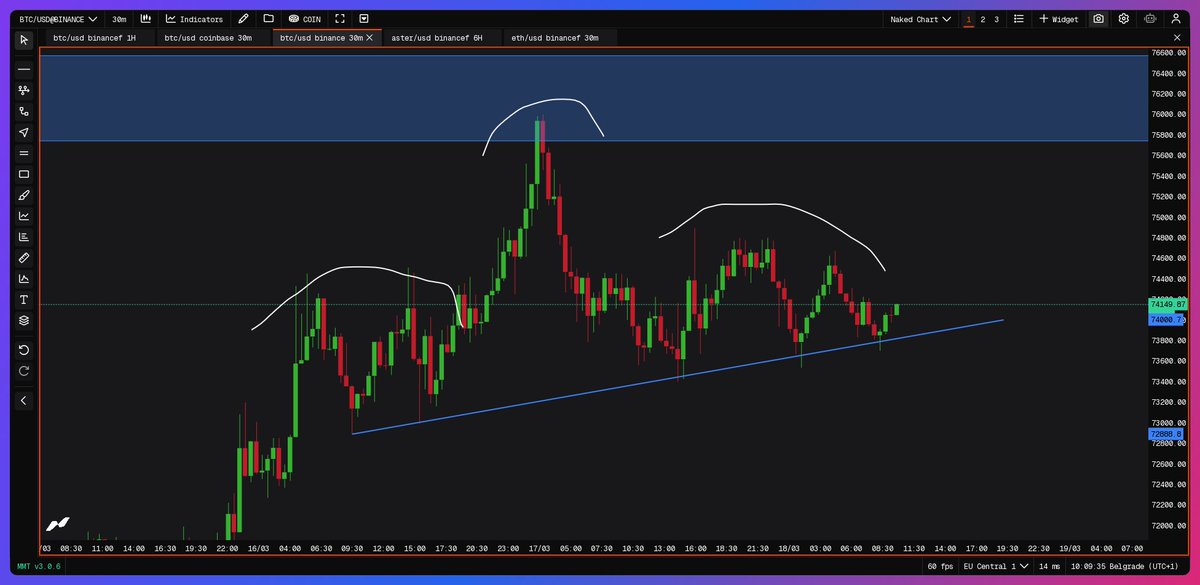This screenshot has width=1200, height=585.
Task: Select the path segment drawing tool
Action: coord(24,111)
